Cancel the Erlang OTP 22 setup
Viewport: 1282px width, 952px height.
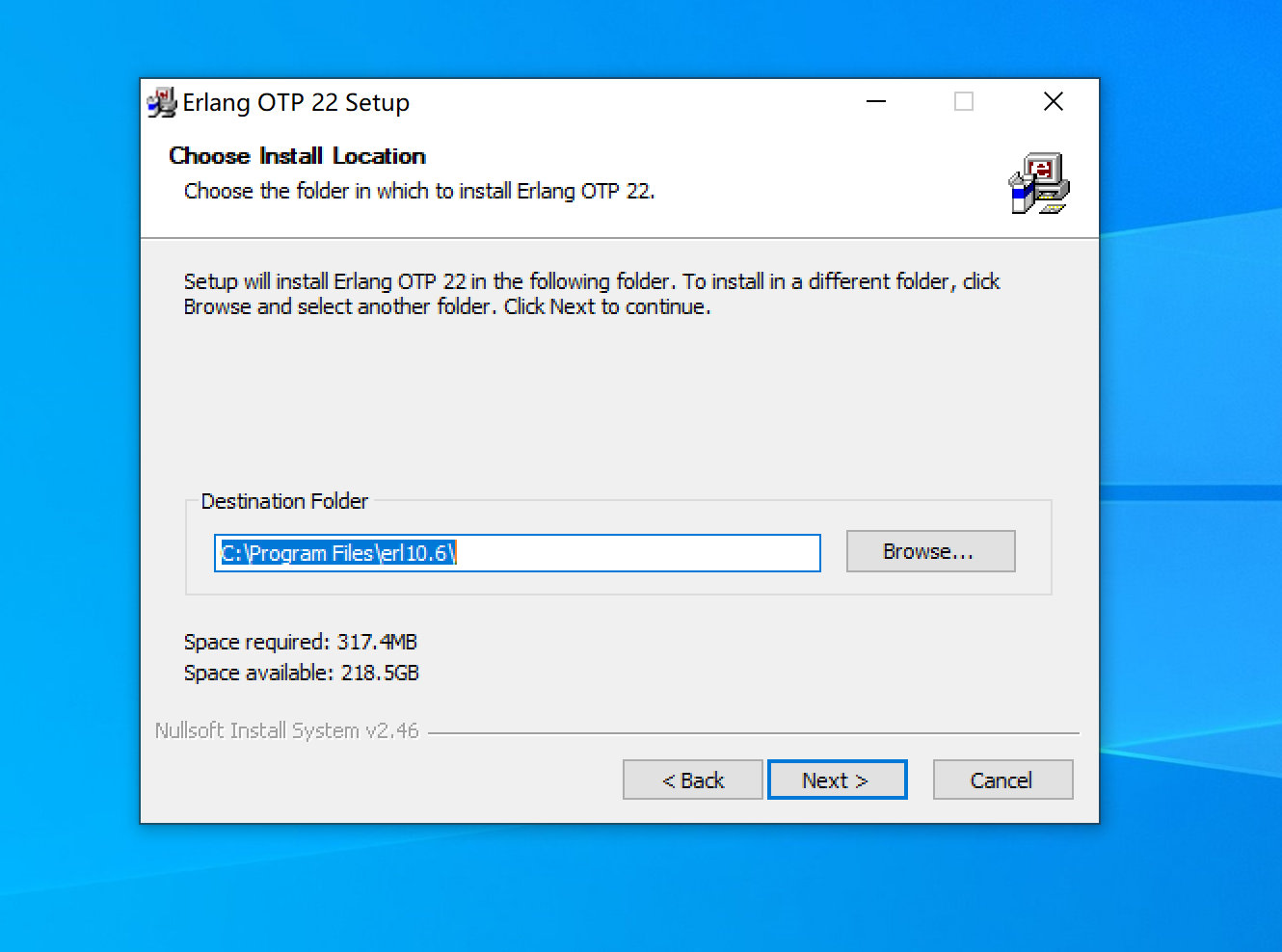click(x=1002, y=780)
